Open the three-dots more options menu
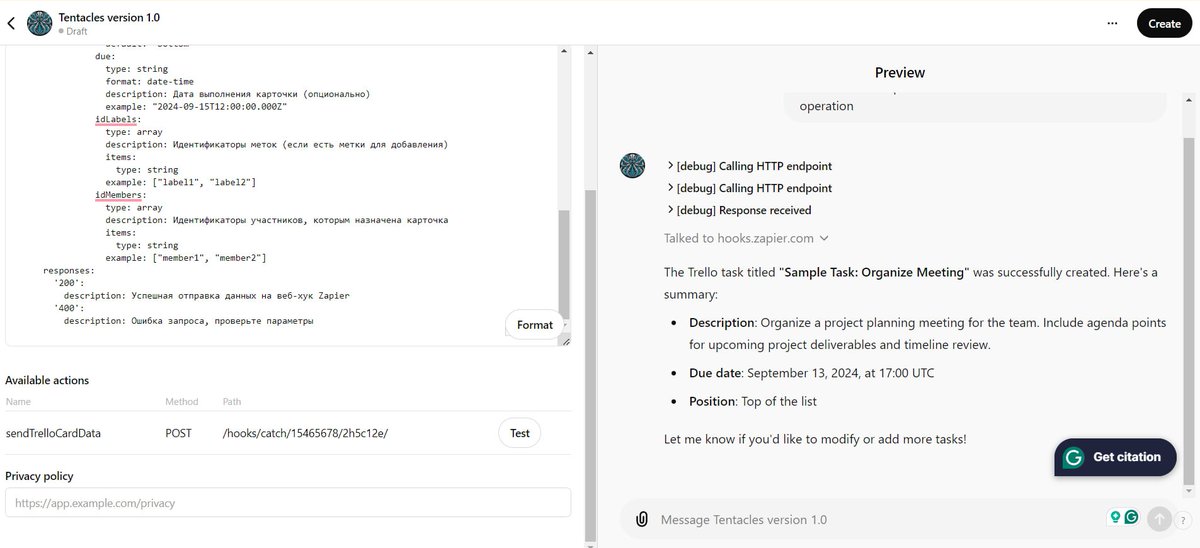This screenshot has width=1200, height=548. [1112, 23]
